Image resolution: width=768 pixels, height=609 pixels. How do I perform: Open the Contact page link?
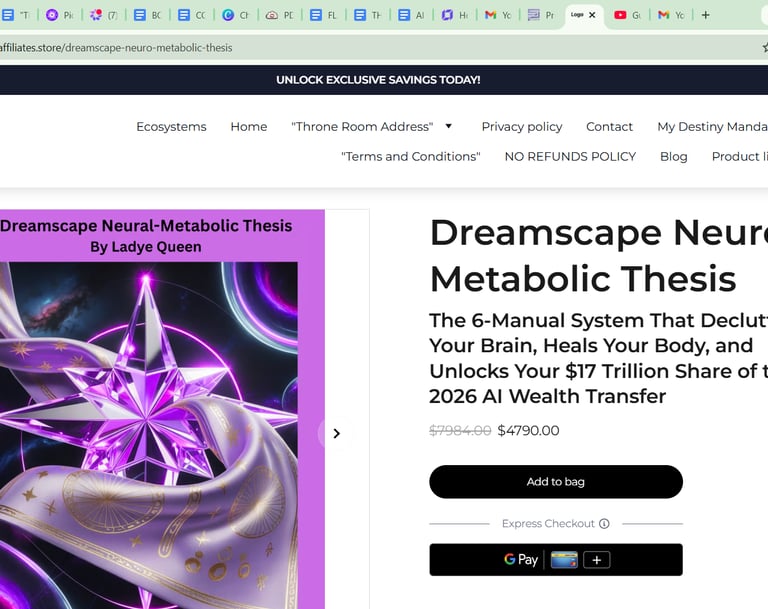pos(609,126)
